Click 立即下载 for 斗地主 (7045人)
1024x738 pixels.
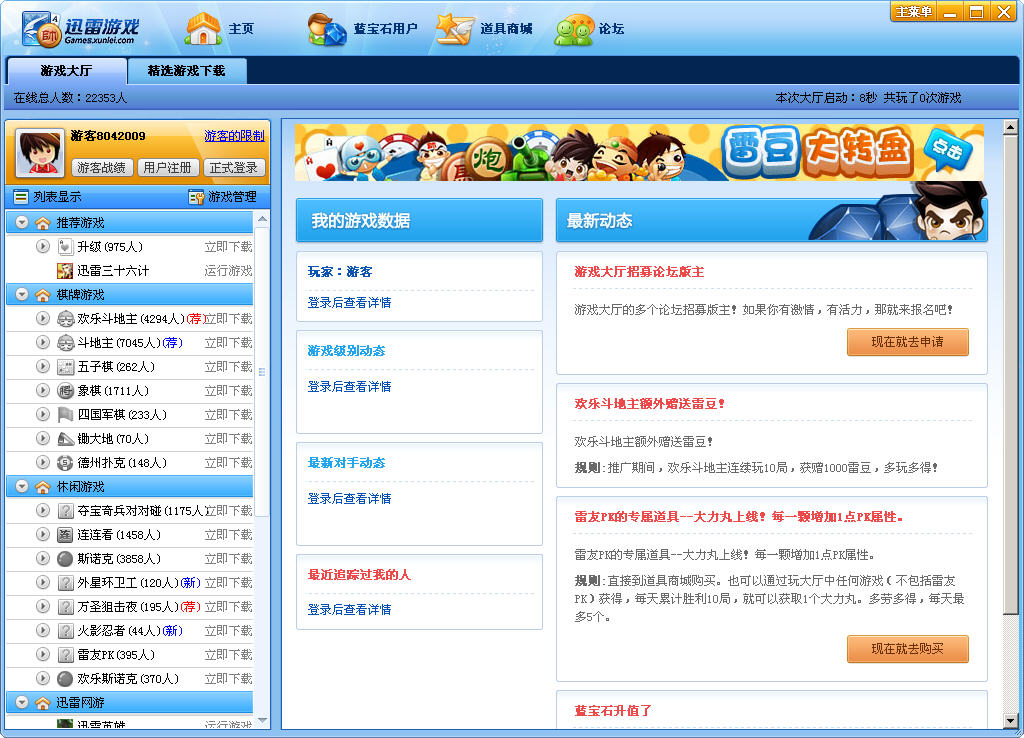pos(229,343)
